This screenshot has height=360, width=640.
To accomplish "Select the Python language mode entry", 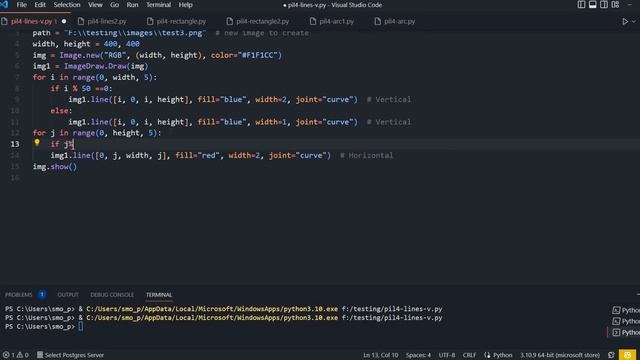I will click(498, 355).
